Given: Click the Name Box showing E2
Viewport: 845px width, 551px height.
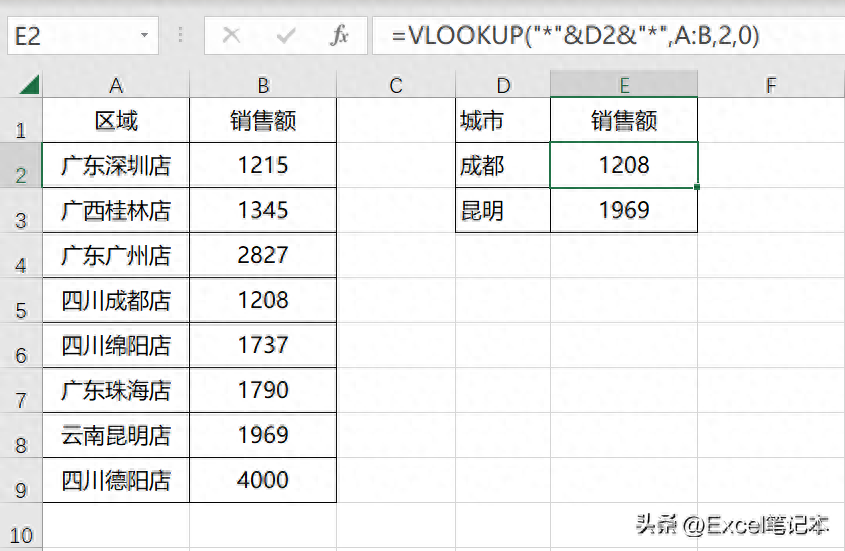Looking at the screenshot, I should (82, 36).
